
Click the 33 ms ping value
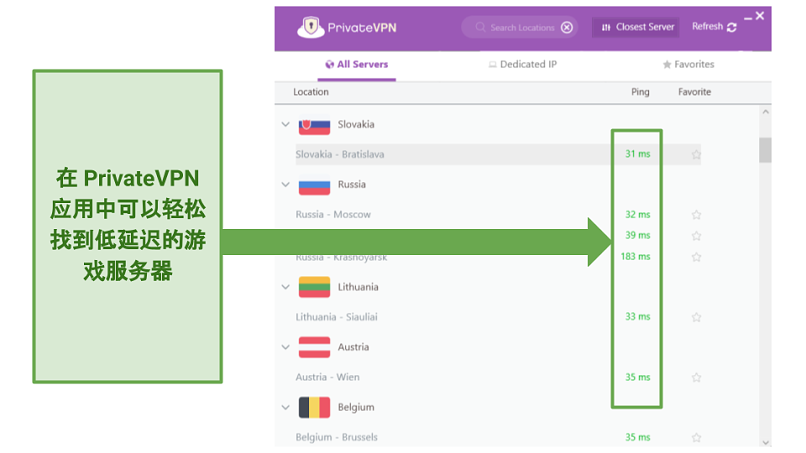637,316
